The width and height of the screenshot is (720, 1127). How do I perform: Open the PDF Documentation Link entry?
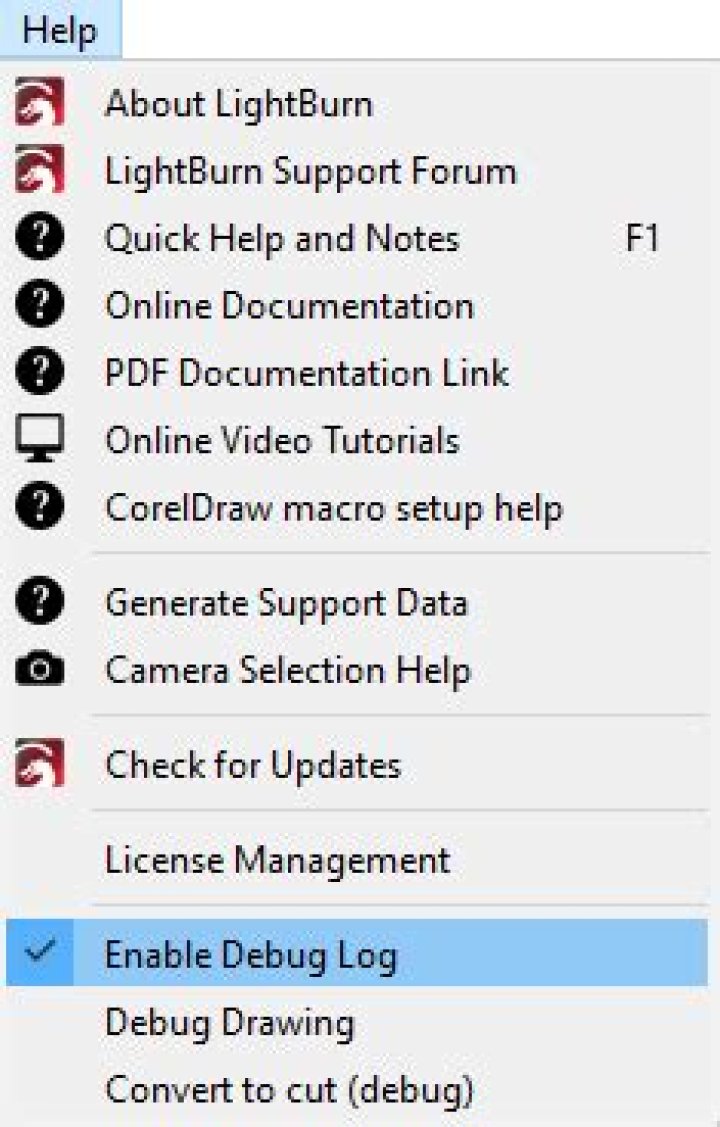(307, 373)
